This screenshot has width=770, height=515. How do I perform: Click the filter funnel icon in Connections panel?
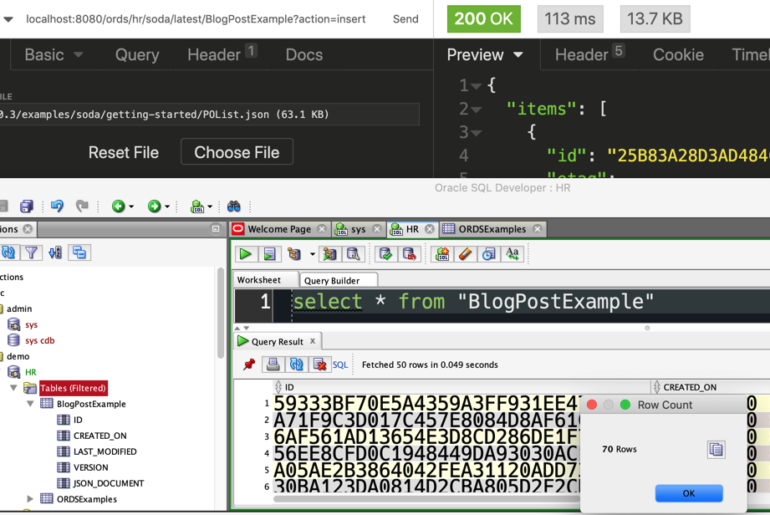coord(32,253)
